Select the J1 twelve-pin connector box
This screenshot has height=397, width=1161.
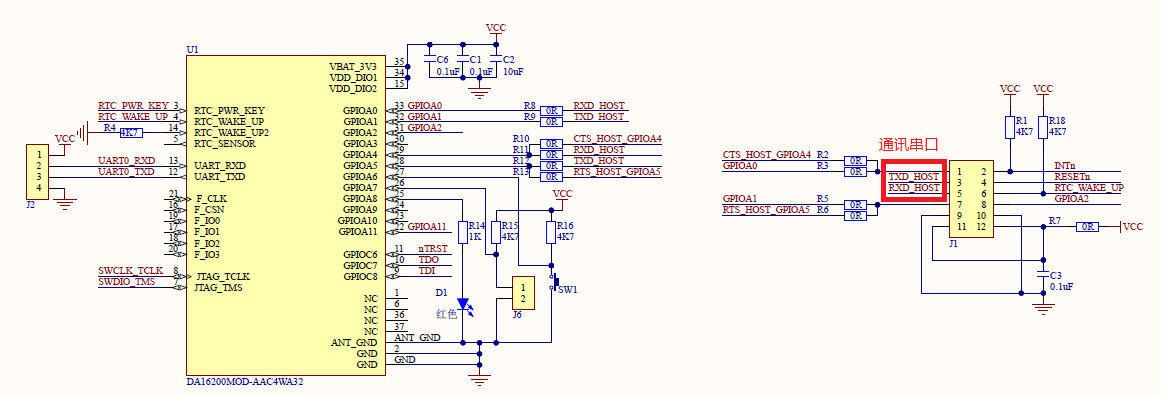tap(972, 198)
